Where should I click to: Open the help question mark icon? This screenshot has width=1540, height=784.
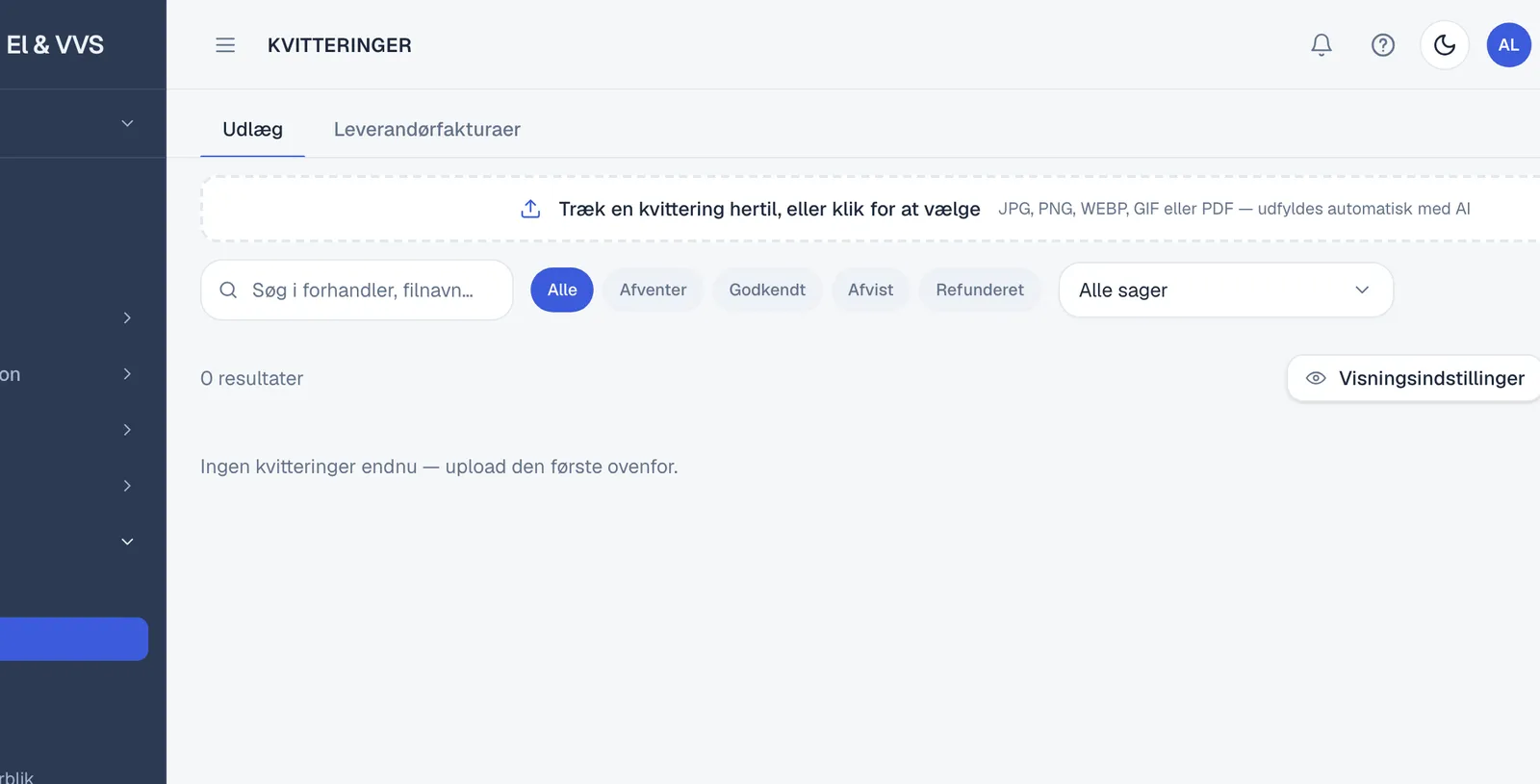1383,45
